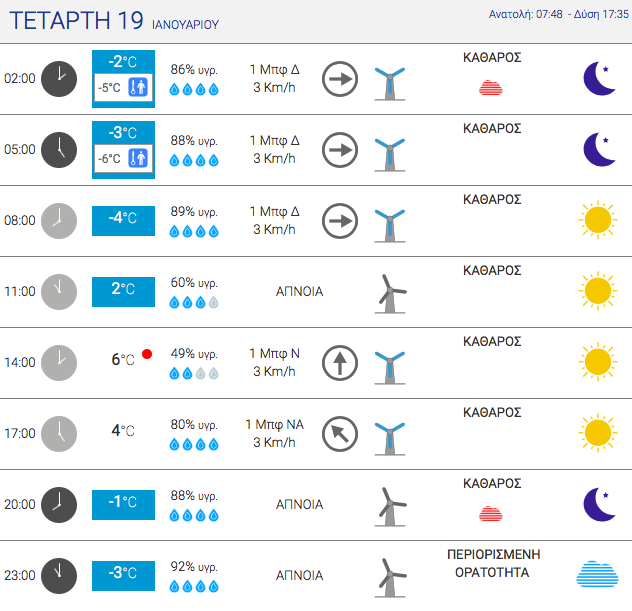Click the east wind arrow at 02:00
The height and width of the screenshot is (611, 632).
[340, 79]
